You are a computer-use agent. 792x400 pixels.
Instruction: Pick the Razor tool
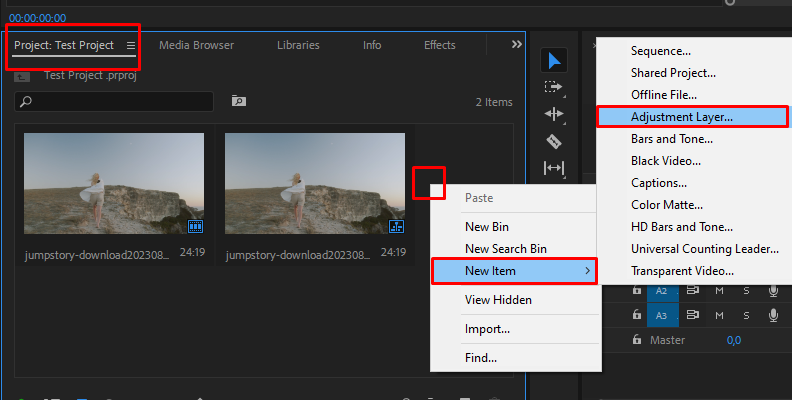pos(554,141)
